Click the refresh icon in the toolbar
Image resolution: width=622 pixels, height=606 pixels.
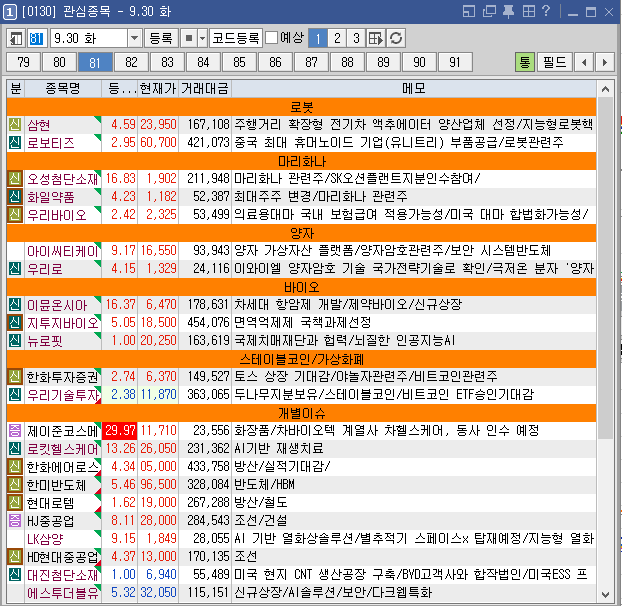[x=397, y=38]
